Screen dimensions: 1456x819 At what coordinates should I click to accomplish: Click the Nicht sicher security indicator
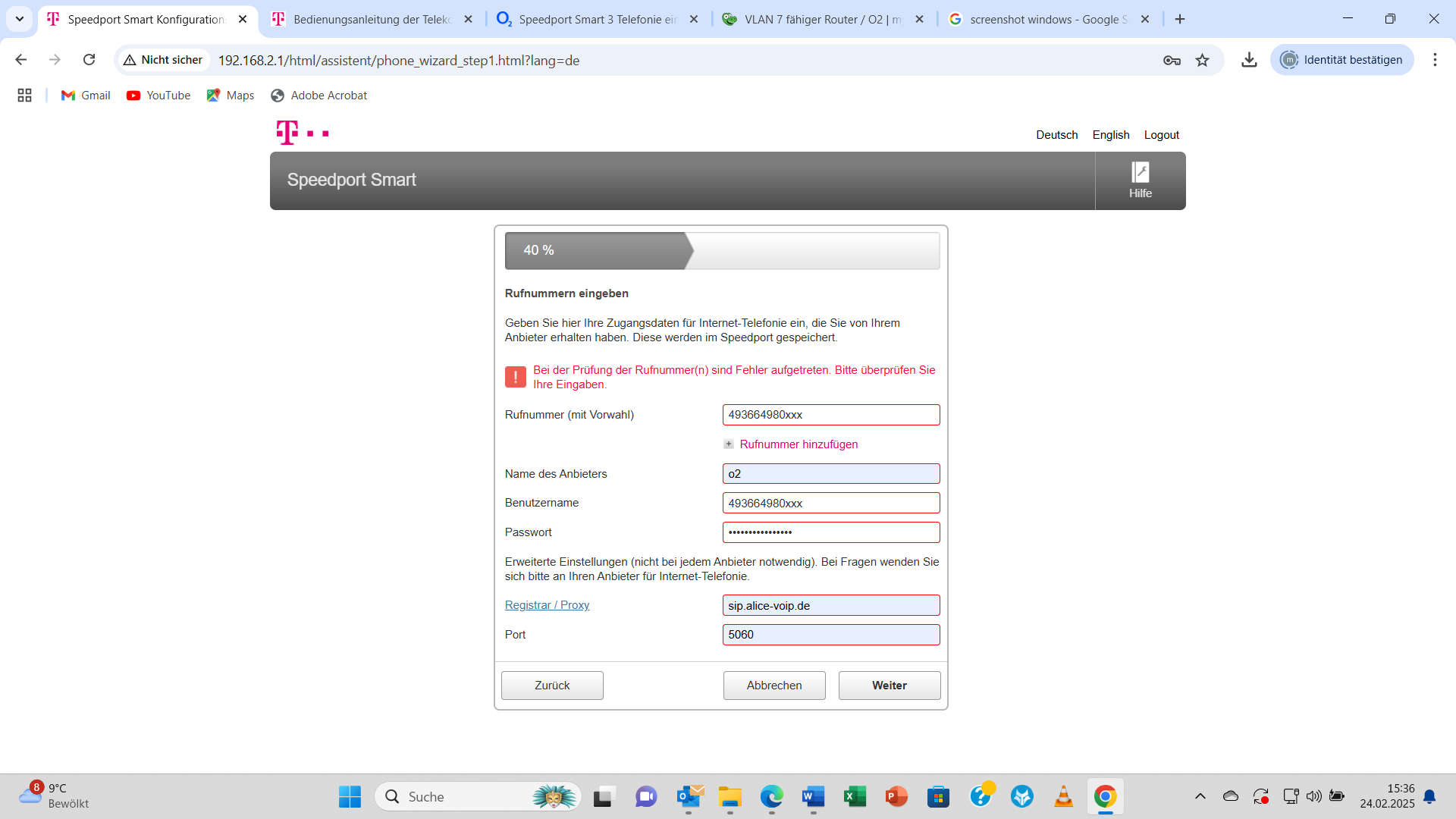(163, 60)
